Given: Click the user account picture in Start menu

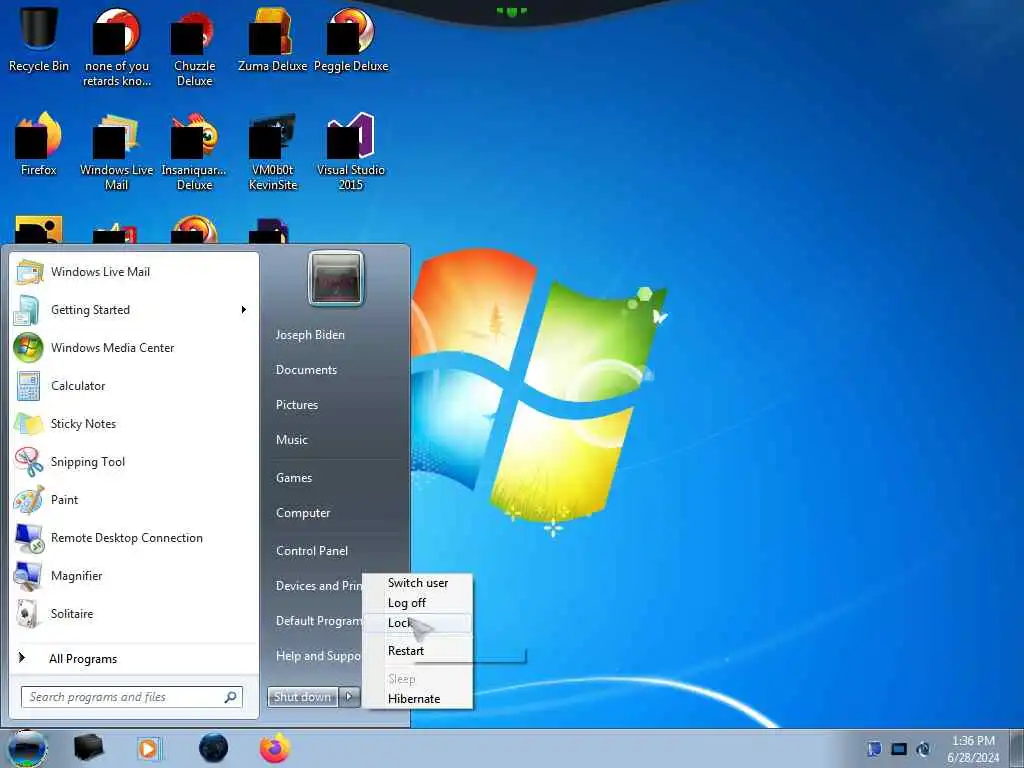Looking at the screenshot, I should (336, 278).
